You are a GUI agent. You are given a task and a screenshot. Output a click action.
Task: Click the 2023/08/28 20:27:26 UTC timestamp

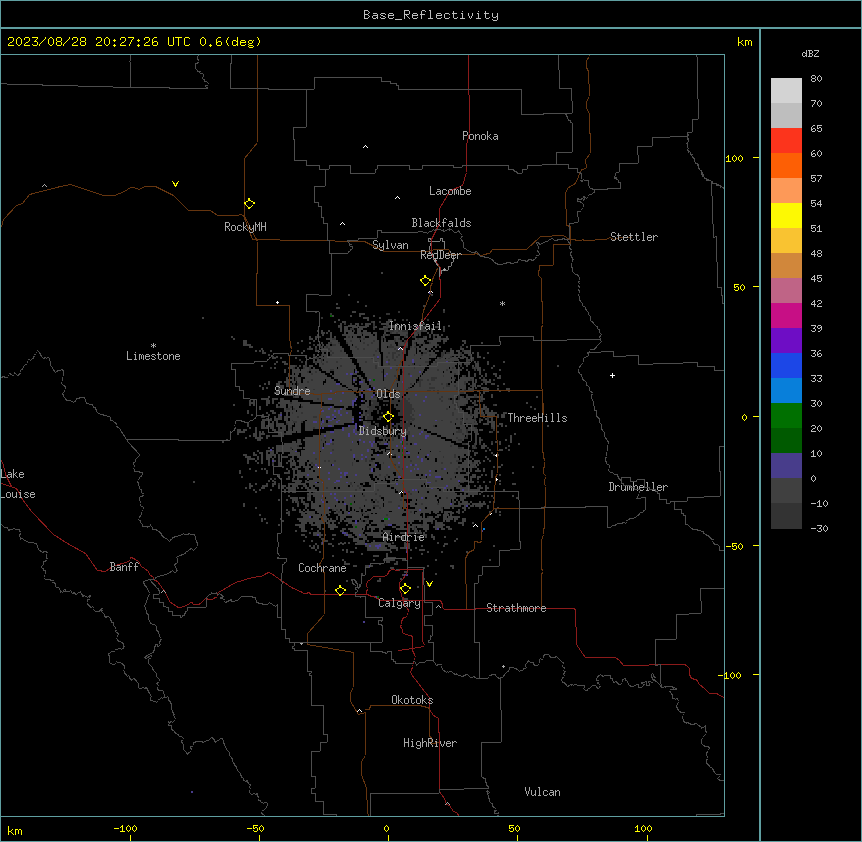click(98, 42)
